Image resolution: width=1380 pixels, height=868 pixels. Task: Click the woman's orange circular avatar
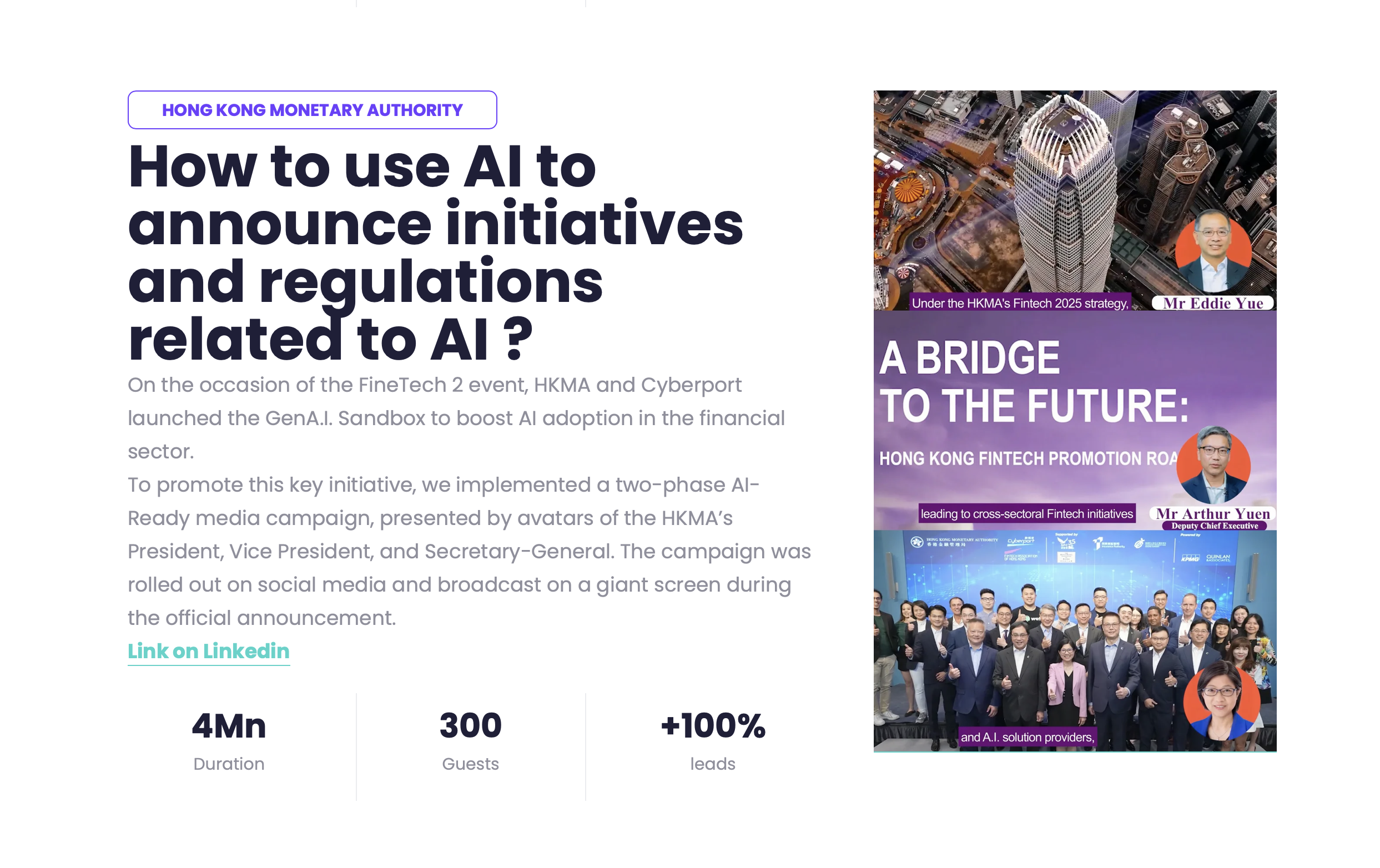point(1221,700)
